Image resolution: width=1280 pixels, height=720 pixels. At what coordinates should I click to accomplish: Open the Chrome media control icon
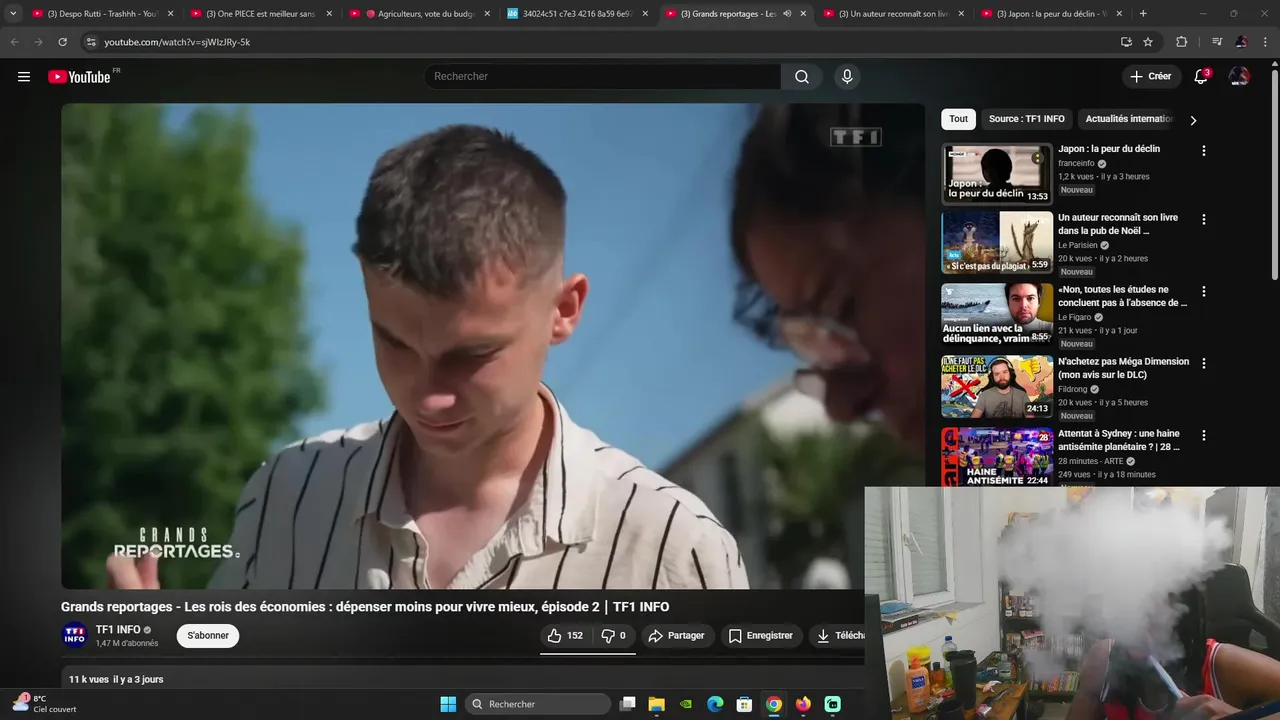point(1217,42)
